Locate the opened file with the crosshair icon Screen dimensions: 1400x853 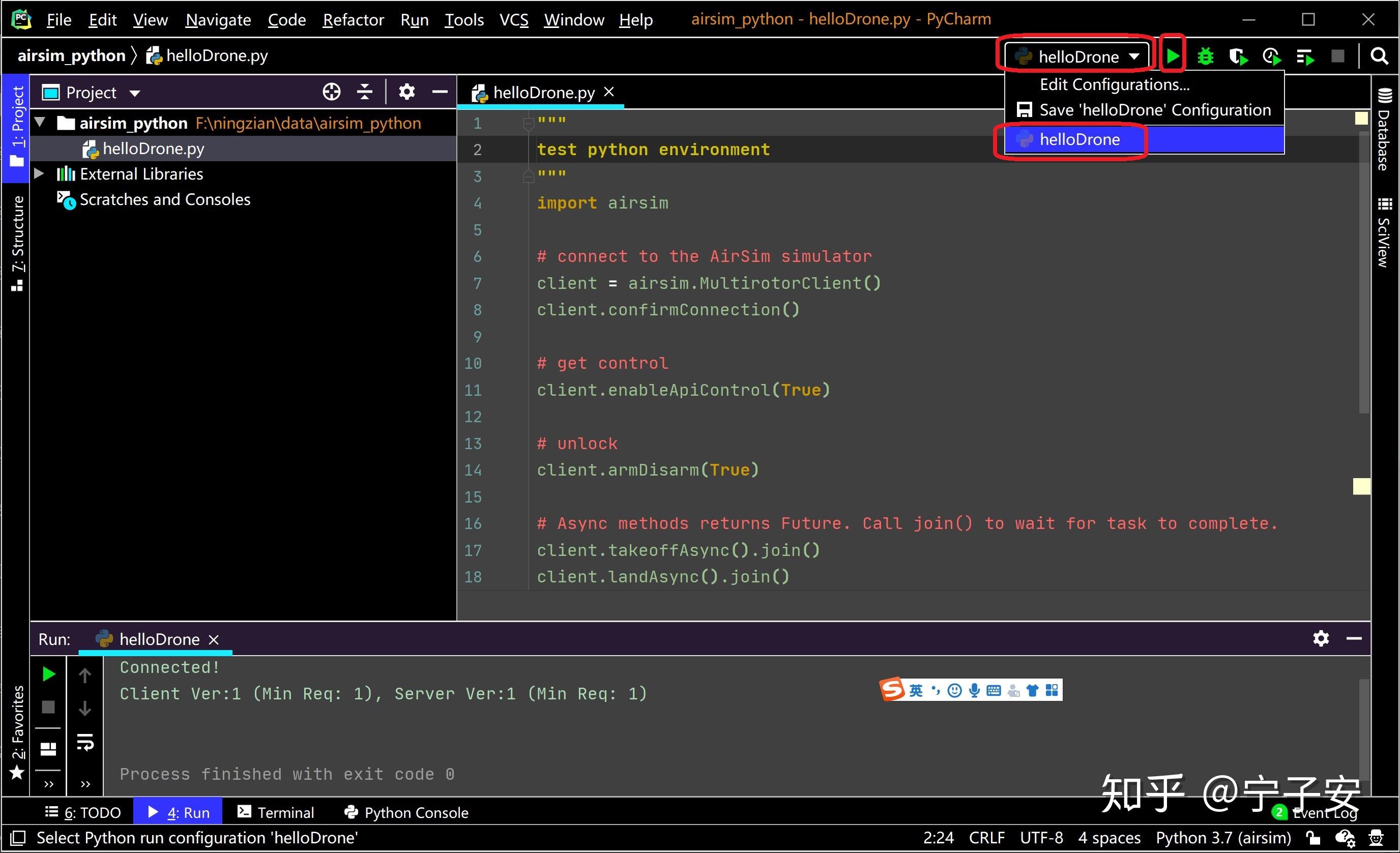pyautogui.click(x=331, y=92)
